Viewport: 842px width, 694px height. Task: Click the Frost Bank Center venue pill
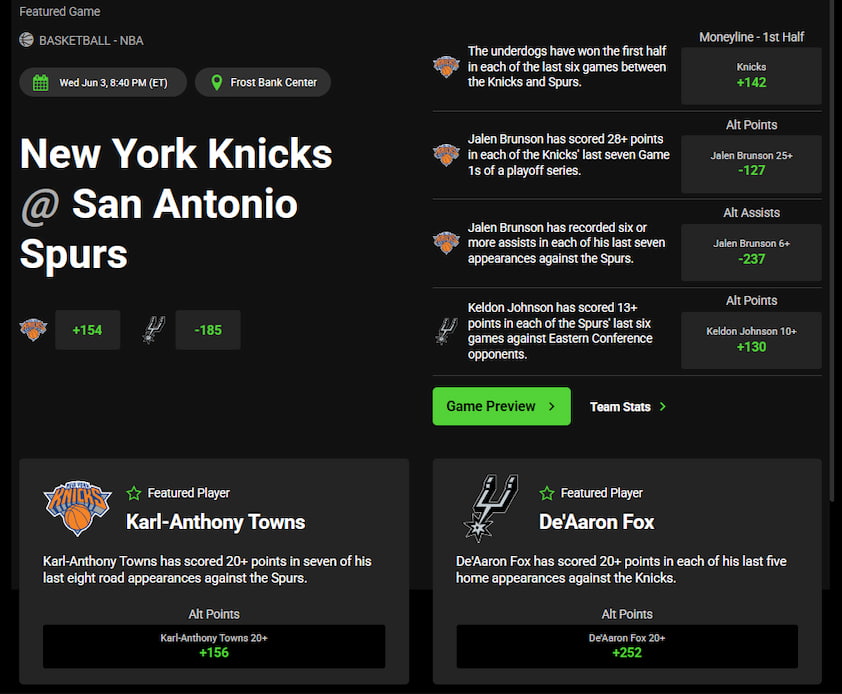(x=263, y=82)
